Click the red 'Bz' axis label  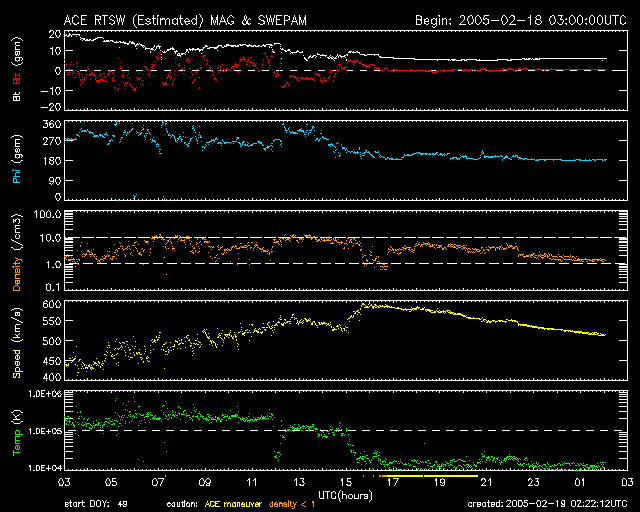(17, 79)
